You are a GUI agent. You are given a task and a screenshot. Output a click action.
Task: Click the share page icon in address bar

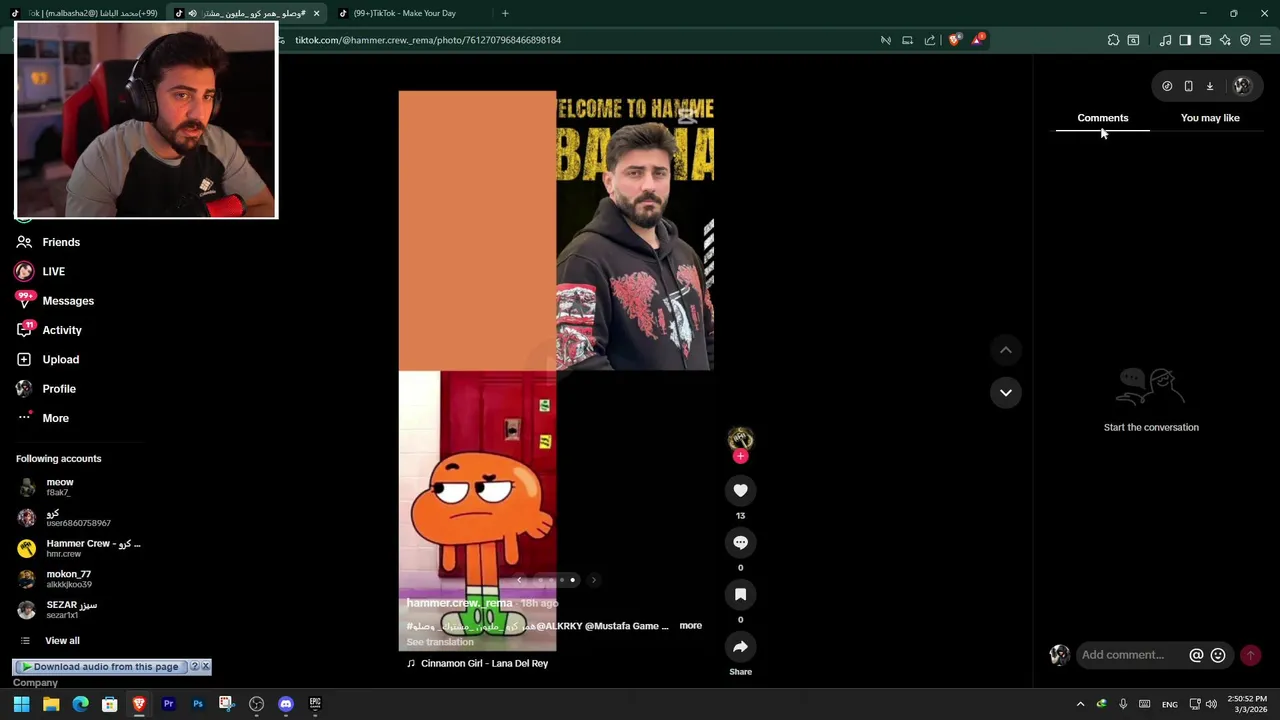930,40
